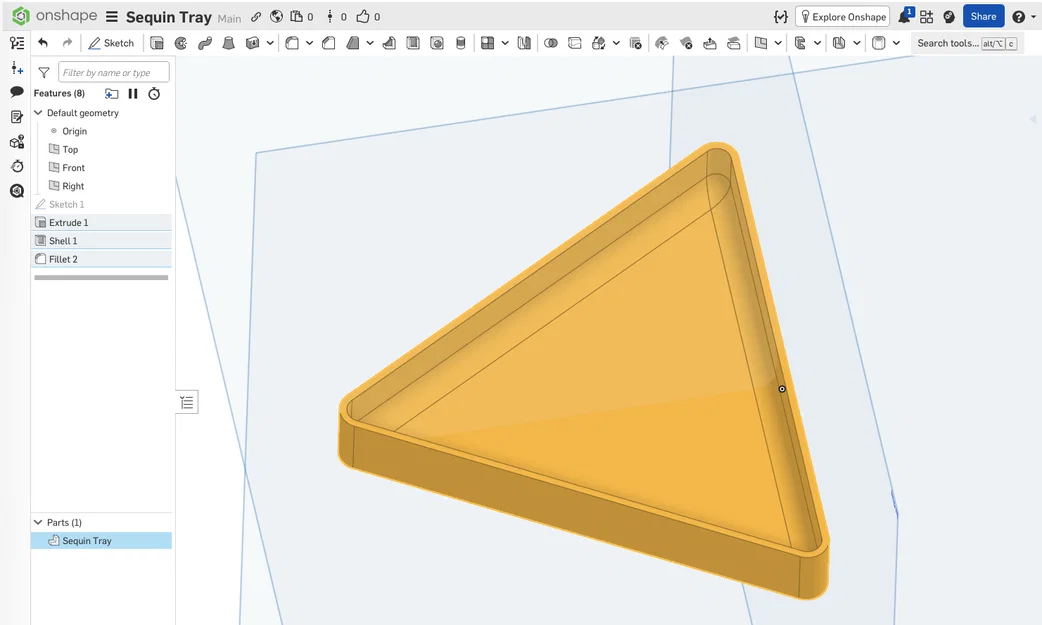Select the Loft tool
Image resolution: width=1042 pixels, height=625 pixels.
click(229, 43)
